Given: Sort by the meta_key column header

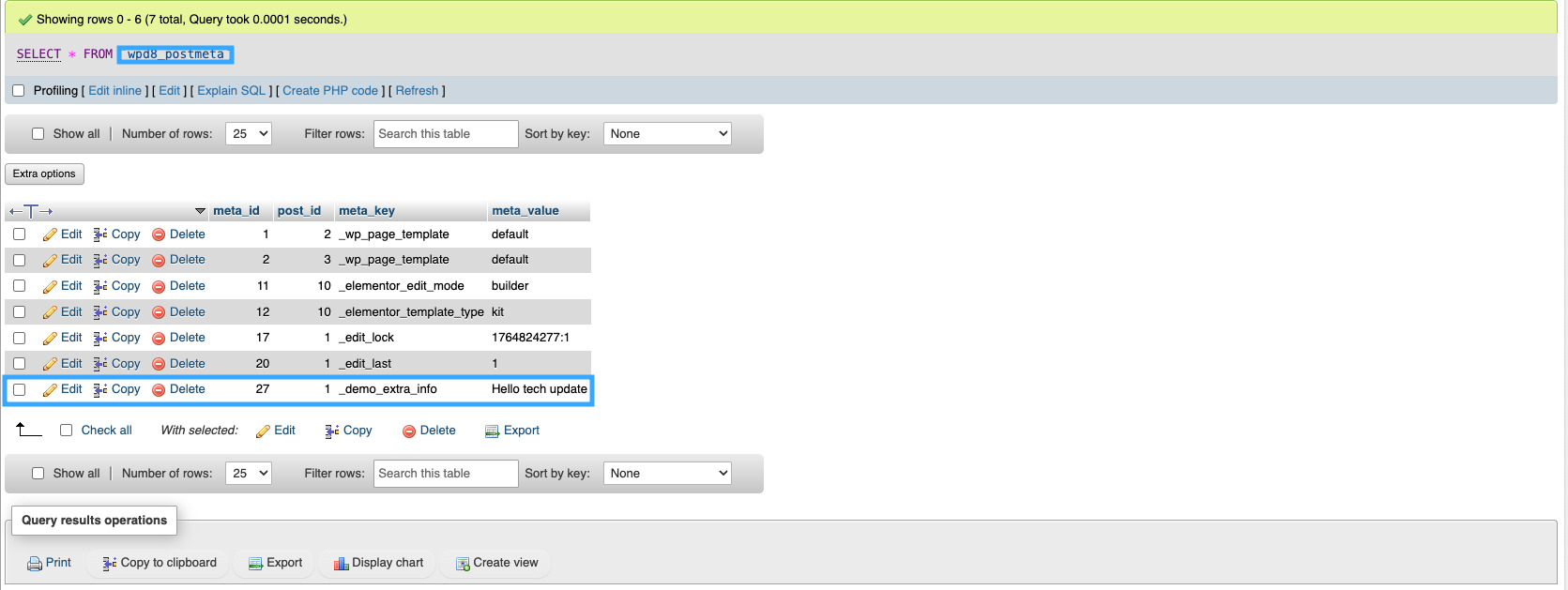Looking at the screenshot, I should (x=367, y=211).
